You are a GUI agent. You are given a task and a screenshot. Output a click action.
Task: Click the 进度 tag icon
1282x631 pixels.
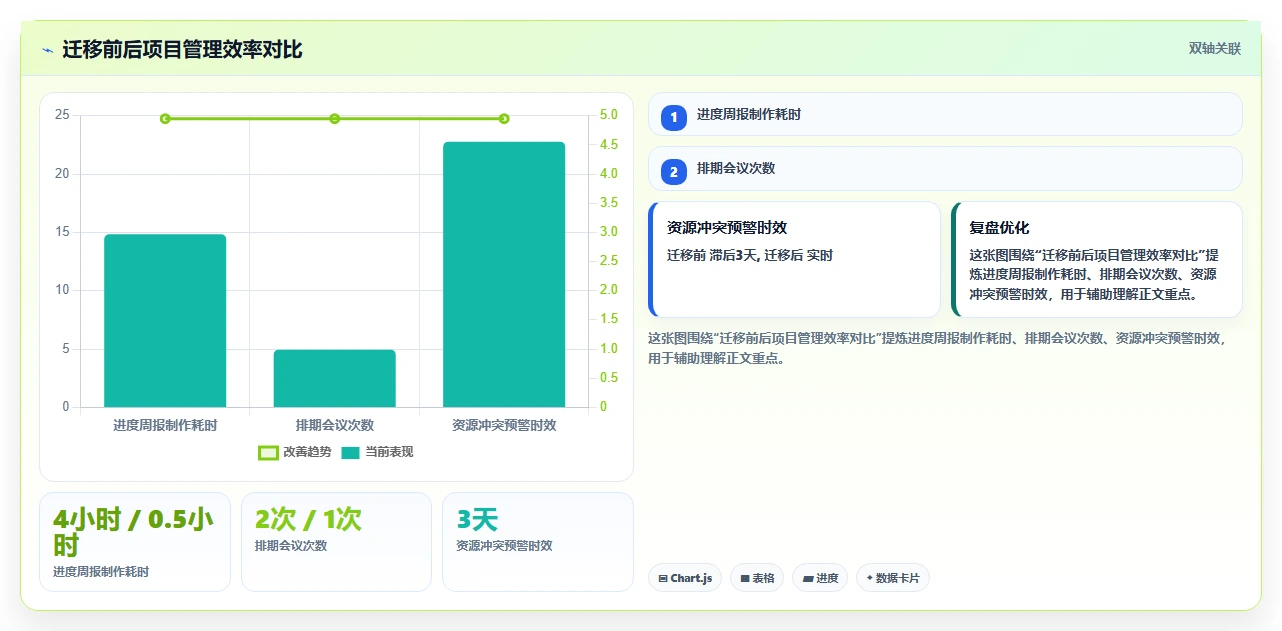(807, 578)
